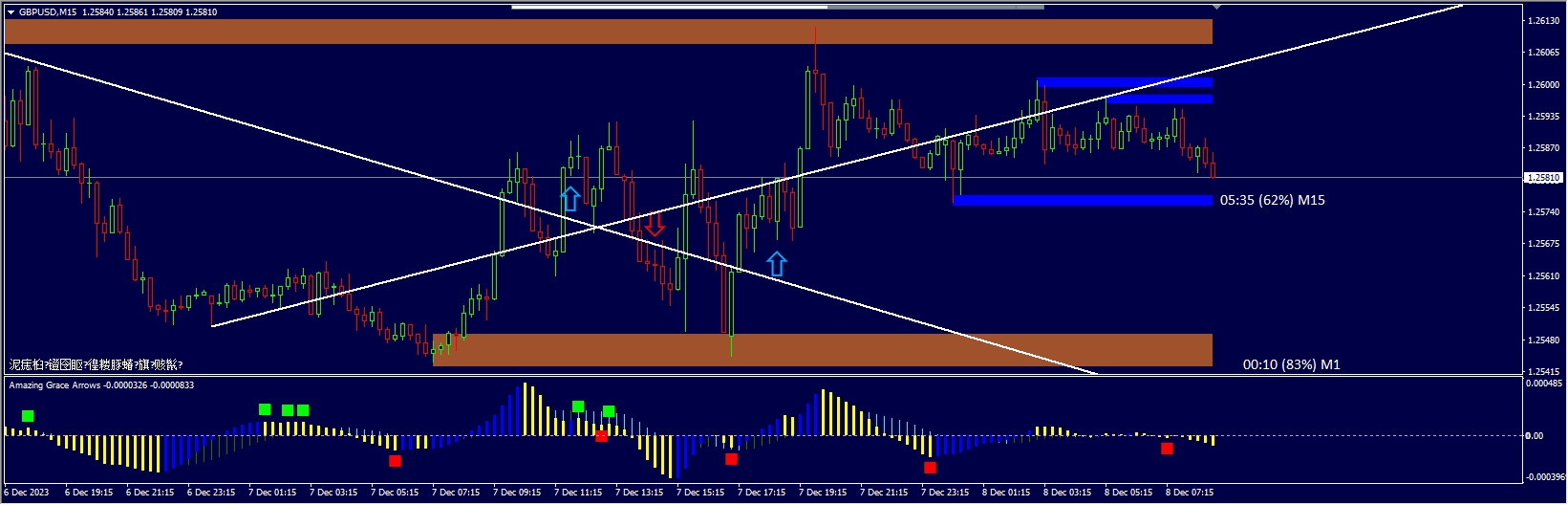
Task: Click the red square above 8 Dec 07:15
Action: 1167,448
